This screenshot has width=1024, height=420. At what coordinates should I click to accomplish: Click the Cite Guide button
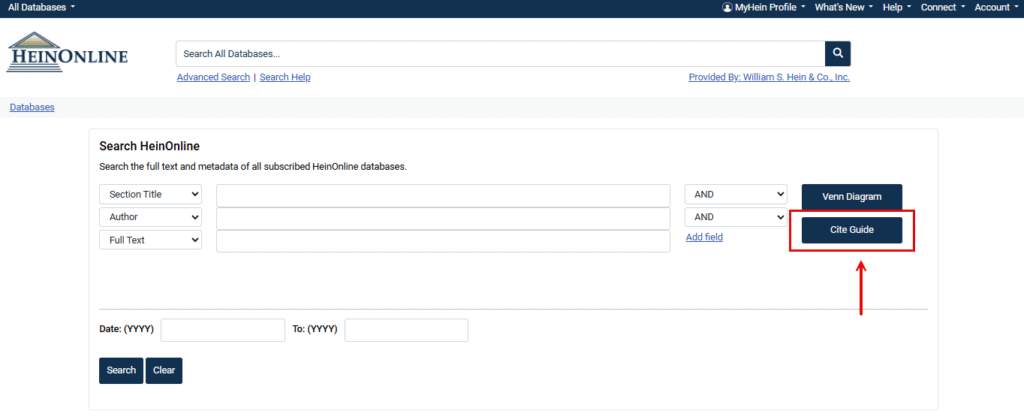tap(852, 230)
